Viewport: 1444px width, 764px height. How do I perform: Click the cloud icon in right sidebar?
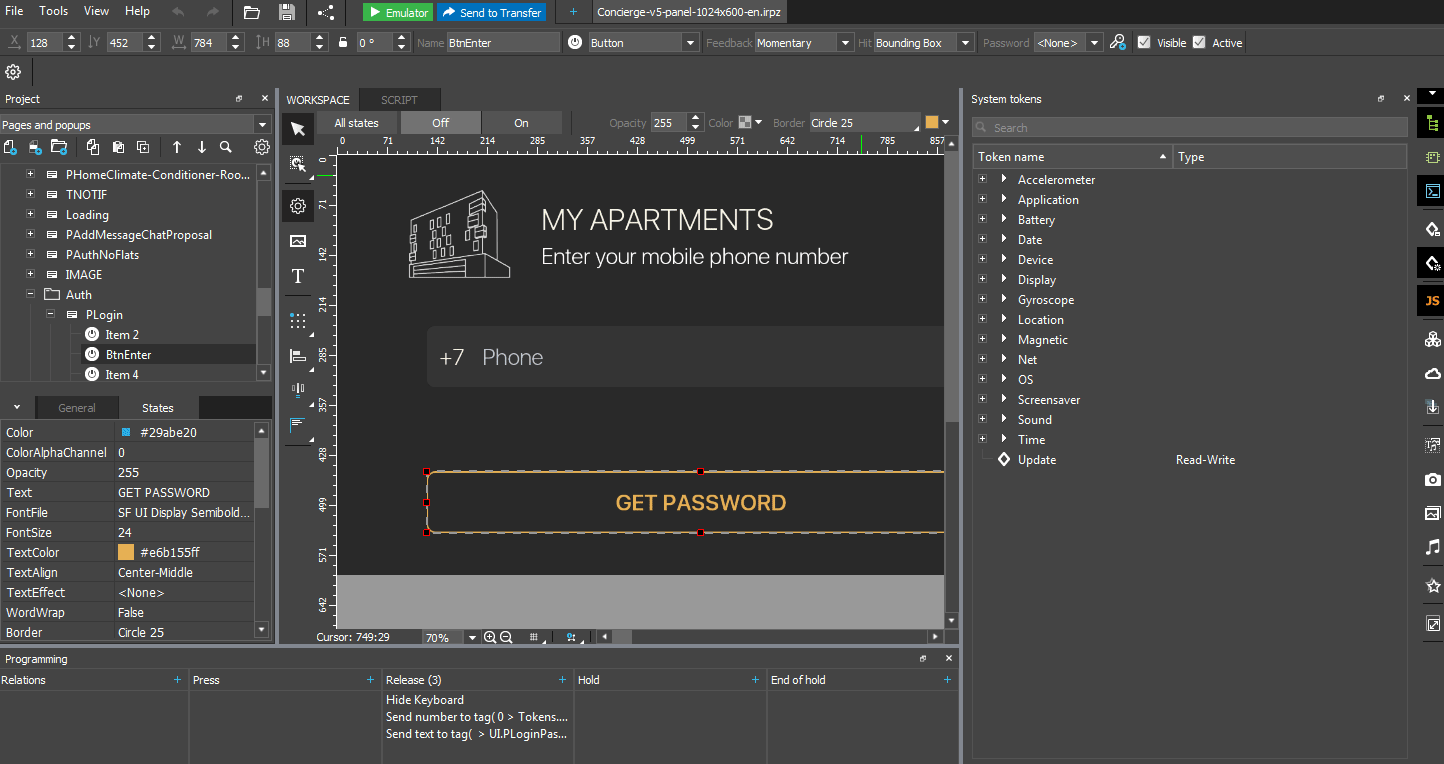pos(1432,374)
